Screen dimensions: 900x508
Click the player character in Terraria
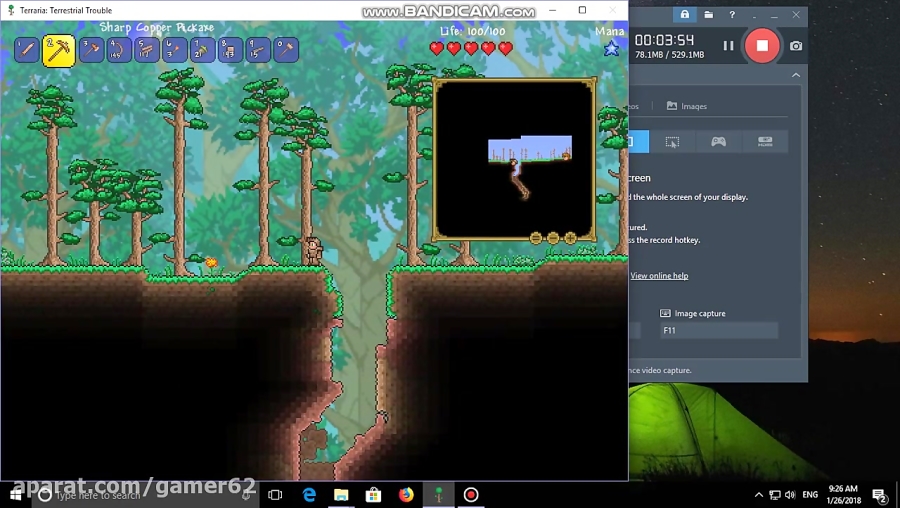313,251
